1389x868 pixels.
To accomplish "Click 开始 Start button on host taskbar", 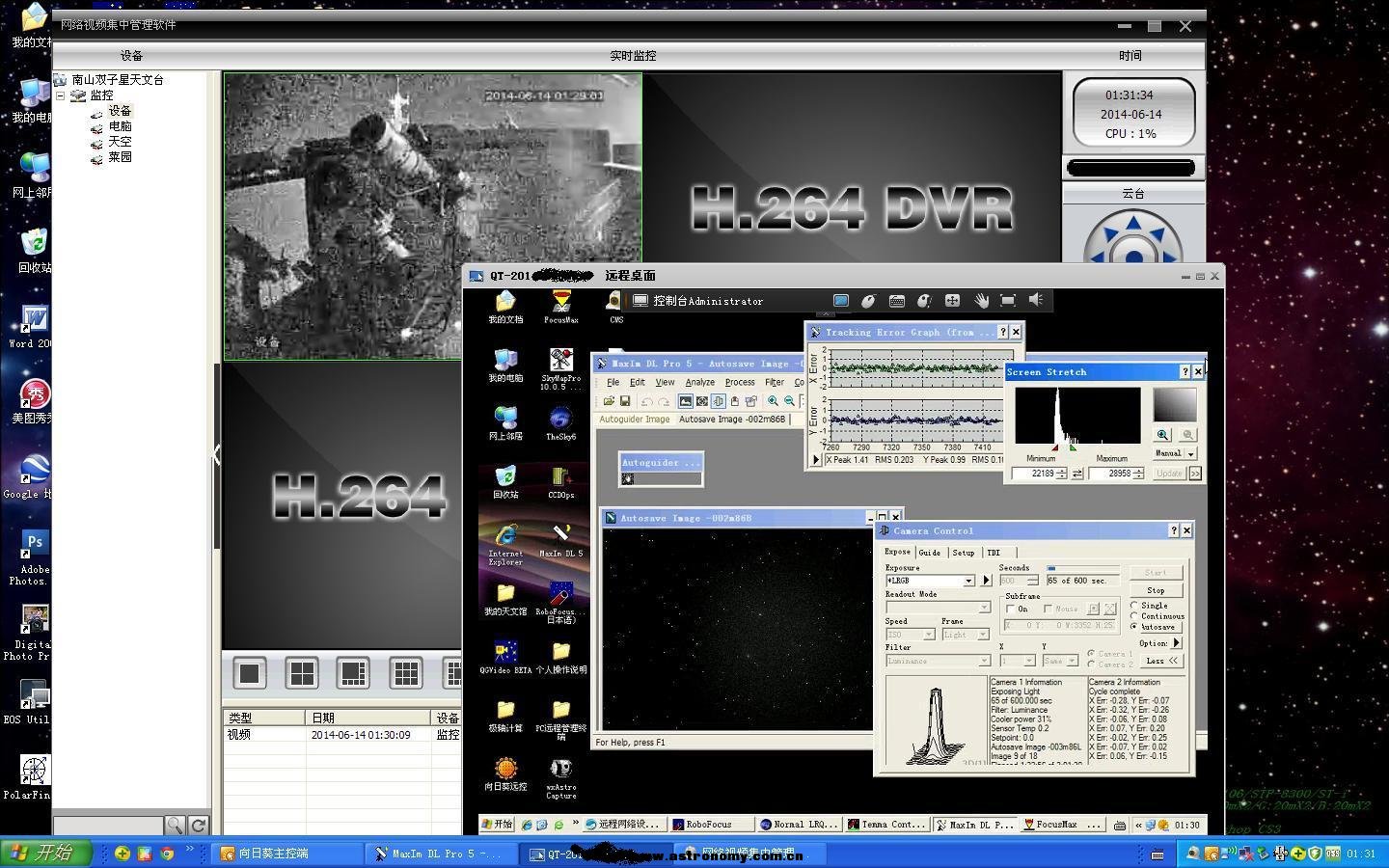I will pyautogui.click(x=44, y=853).
